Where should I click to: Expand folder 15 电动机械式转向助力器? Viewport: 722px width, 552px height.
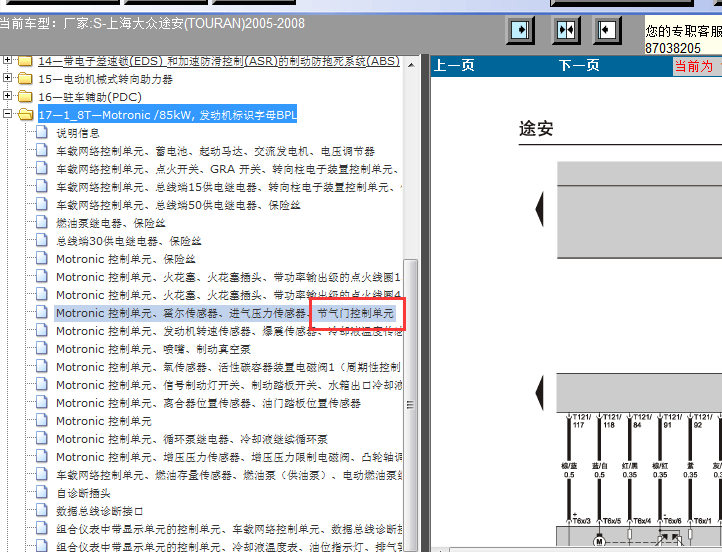(x=7, y=78)
